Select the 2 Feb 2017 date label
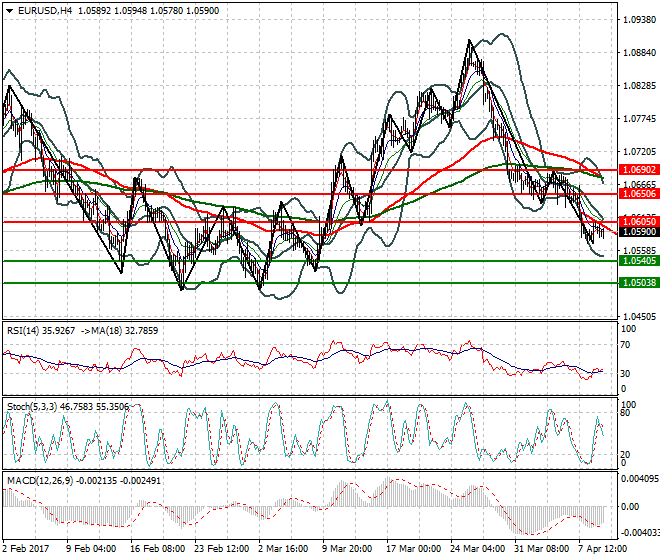This screenshot has height=560, width=660. (26, 549)
